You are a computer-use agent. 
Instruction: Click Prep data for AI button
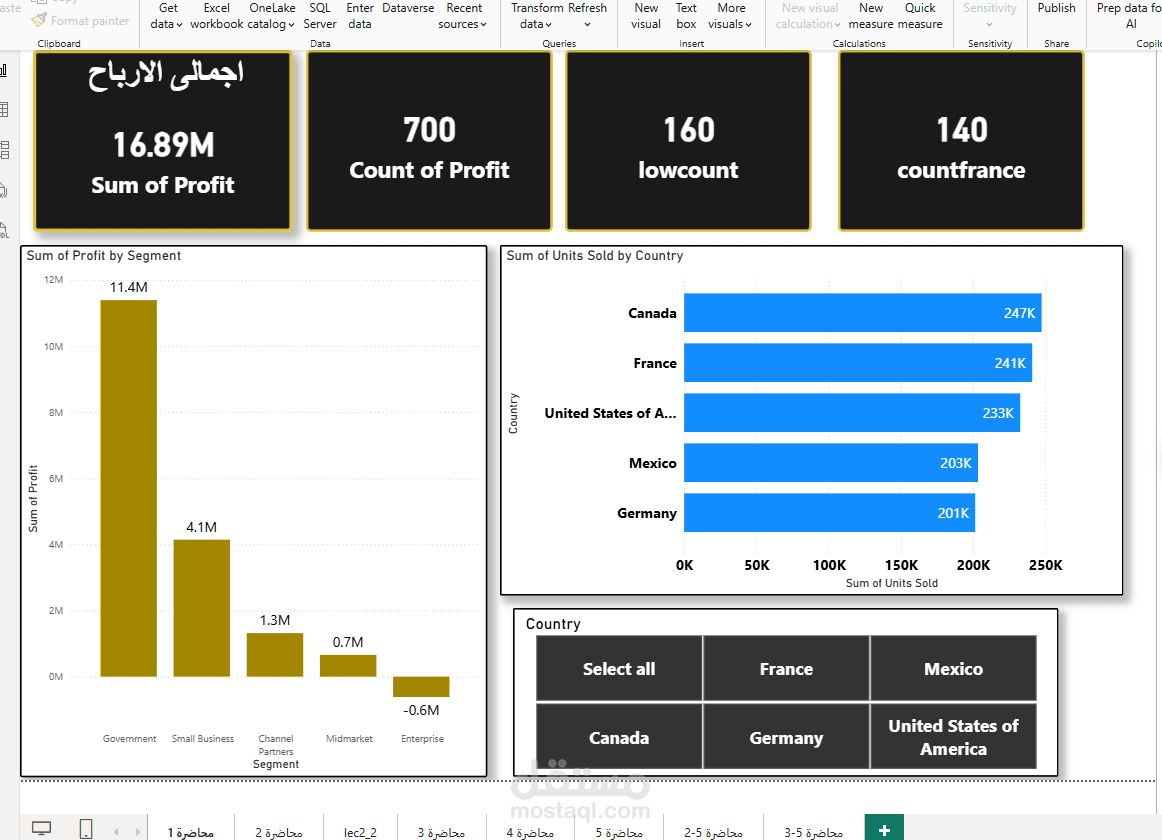[x=1129, y=16]
